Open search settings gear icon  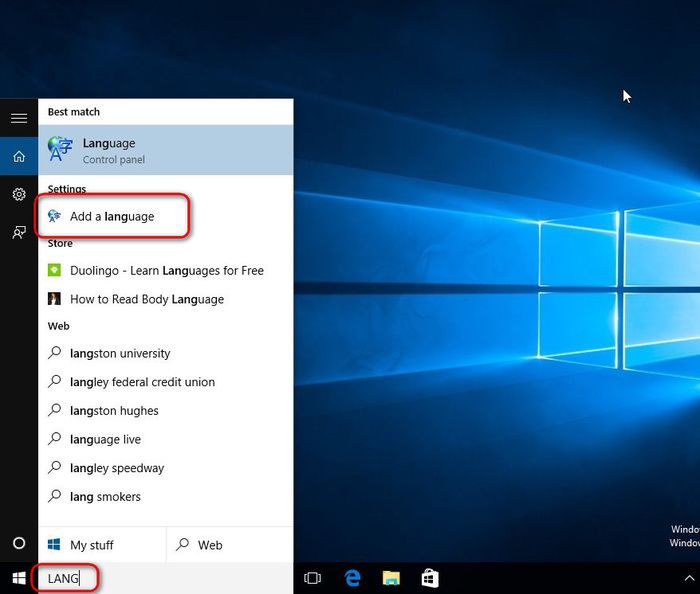tap(18, 194)
